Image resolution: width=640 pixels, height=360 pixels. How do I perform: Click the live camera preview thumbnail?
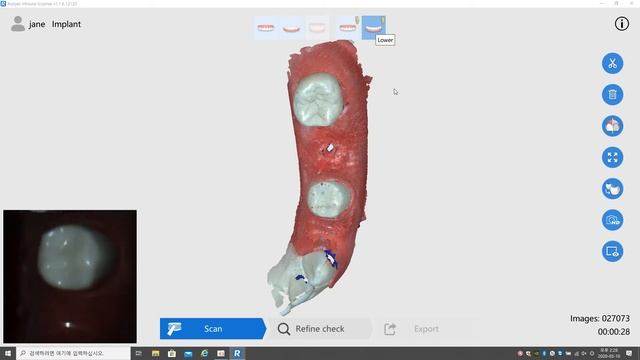(70, 276)
